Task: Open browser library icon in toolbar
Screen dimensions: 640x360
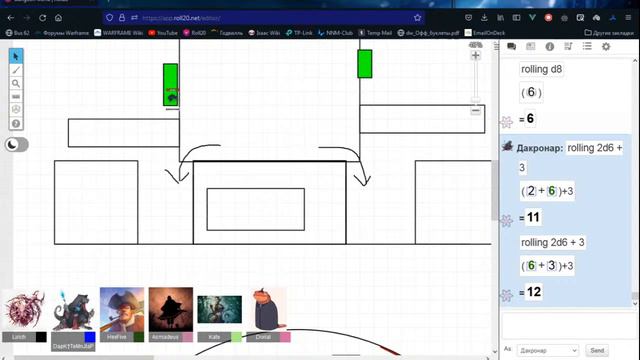Action: point(500,18)
